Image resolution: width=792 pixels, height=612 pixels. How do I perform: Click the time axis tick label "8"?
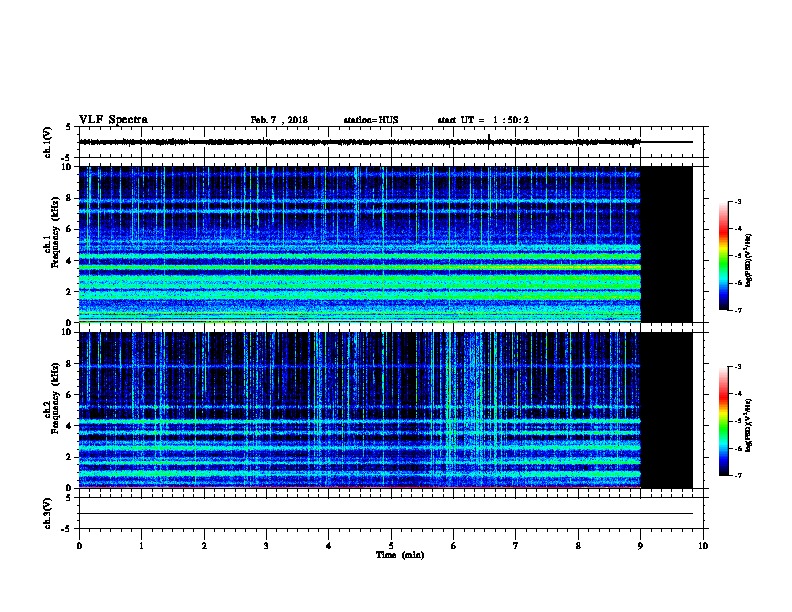pos(578,546)
